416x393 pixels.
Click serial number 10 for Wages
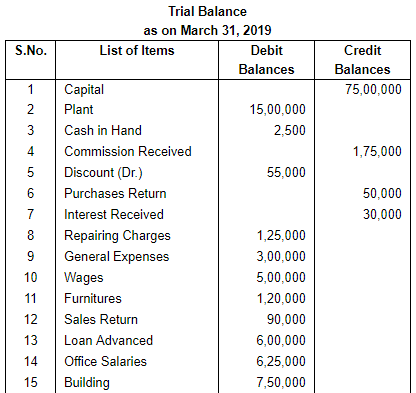pos(31,278)
